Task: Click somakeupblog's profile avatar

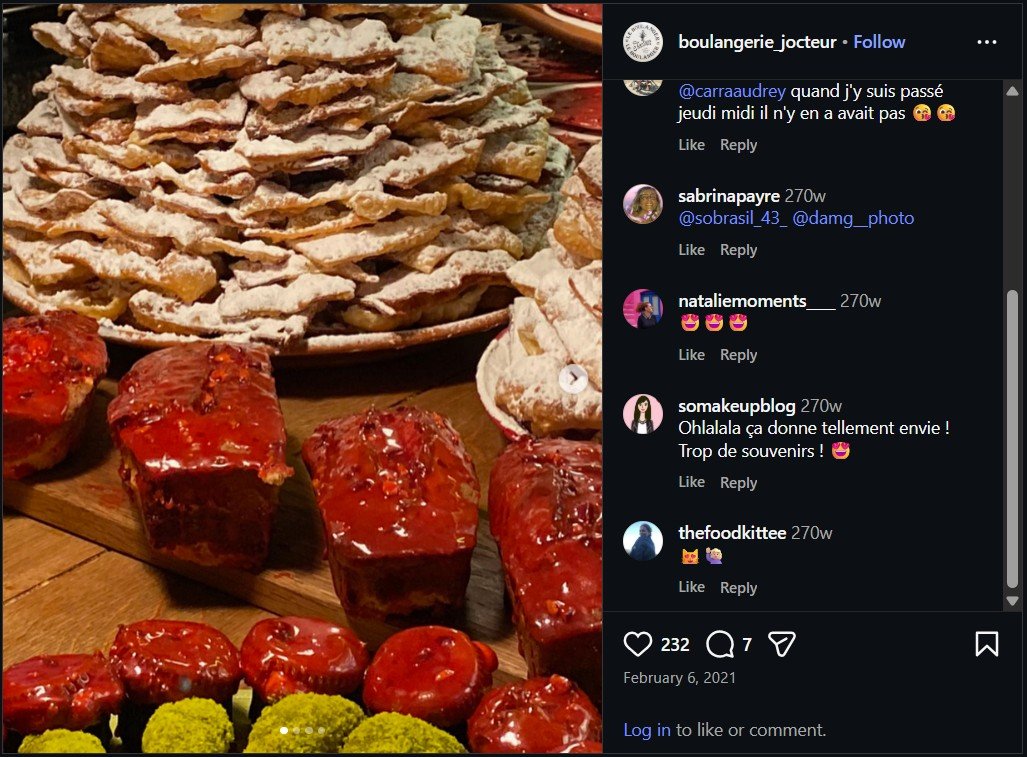Action: click(x=643, y=414)
